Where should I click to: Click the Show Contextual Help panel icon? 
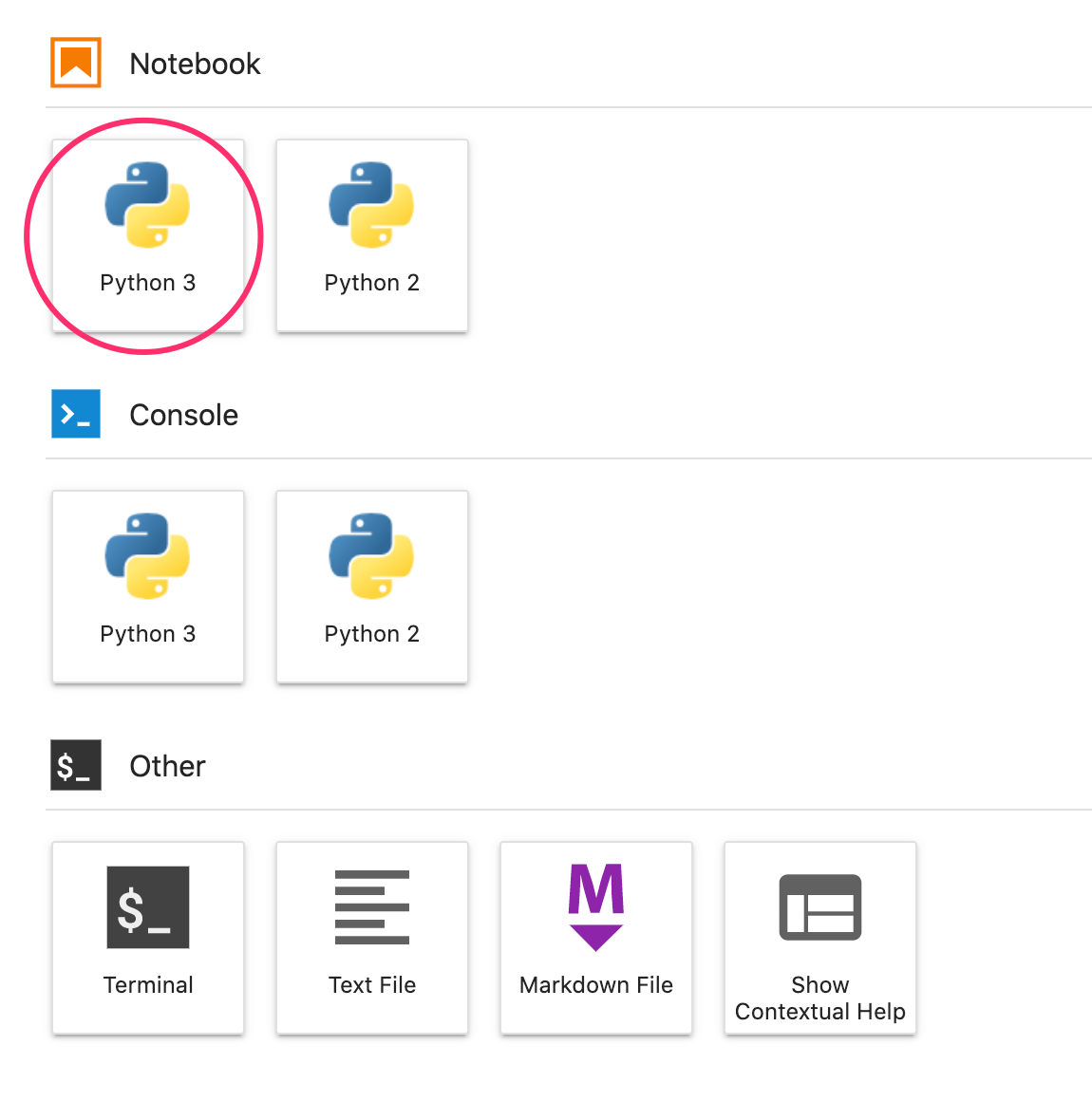[x=819, y=907]
